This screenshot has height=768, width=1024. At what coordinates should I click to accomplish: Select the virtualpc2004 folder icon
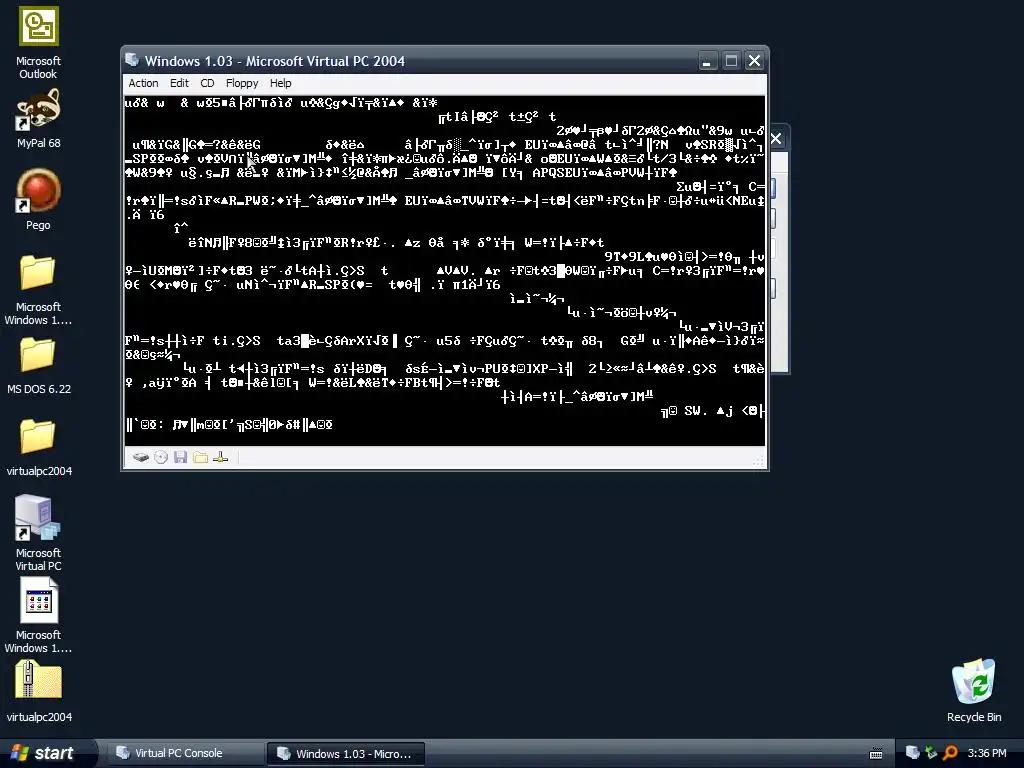click(x=39, y=447)
